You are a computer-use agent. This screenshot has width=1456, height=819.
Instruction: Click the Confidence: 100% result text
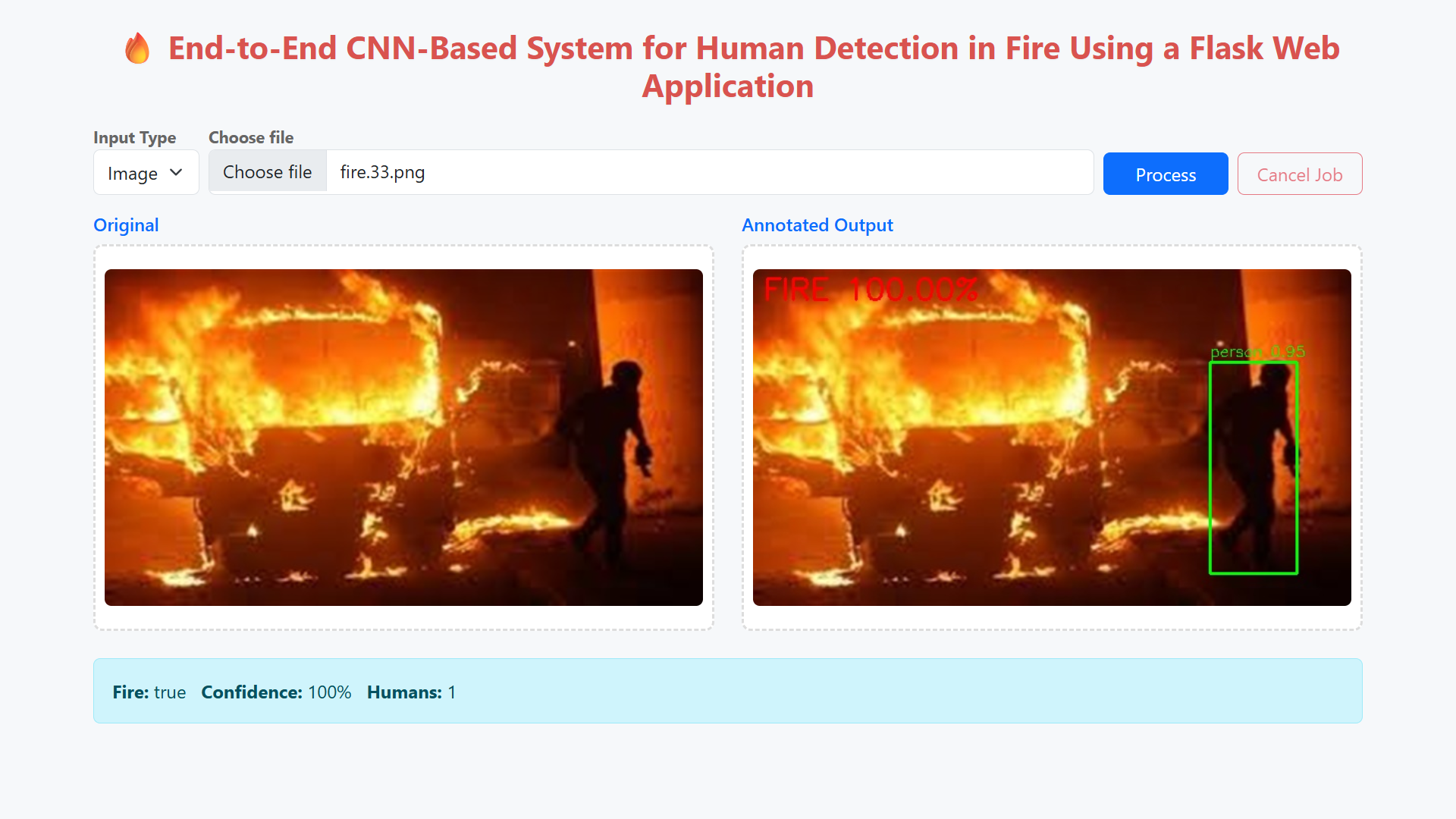(276, 692)
